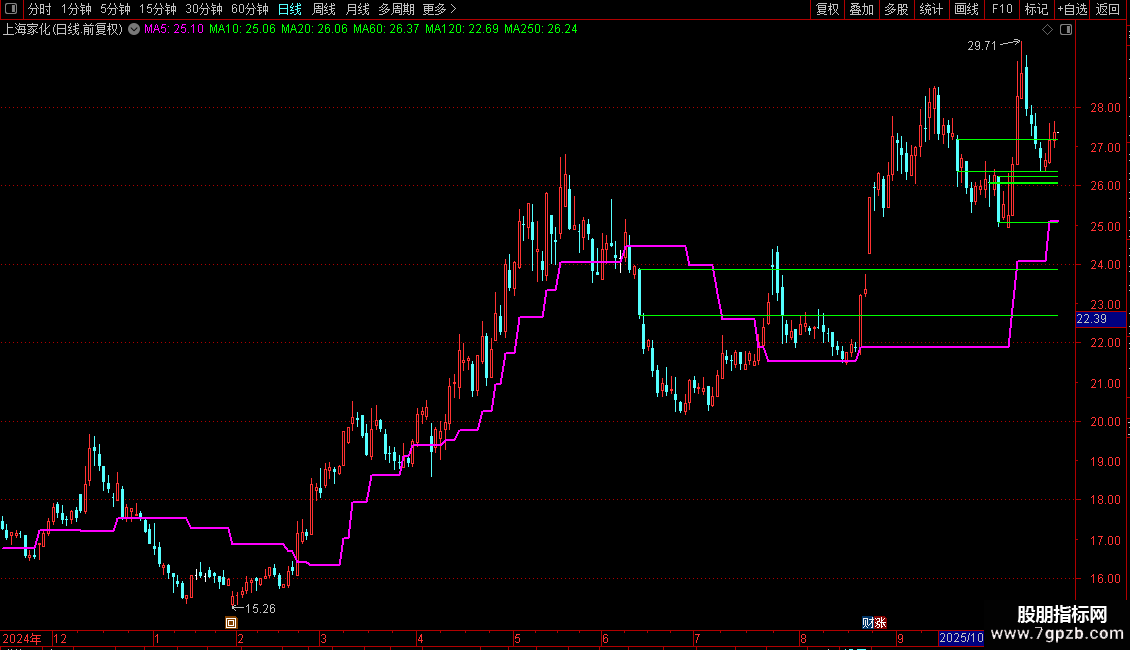
Task: Open the 多股 multi-stock view
Action: 897,9
